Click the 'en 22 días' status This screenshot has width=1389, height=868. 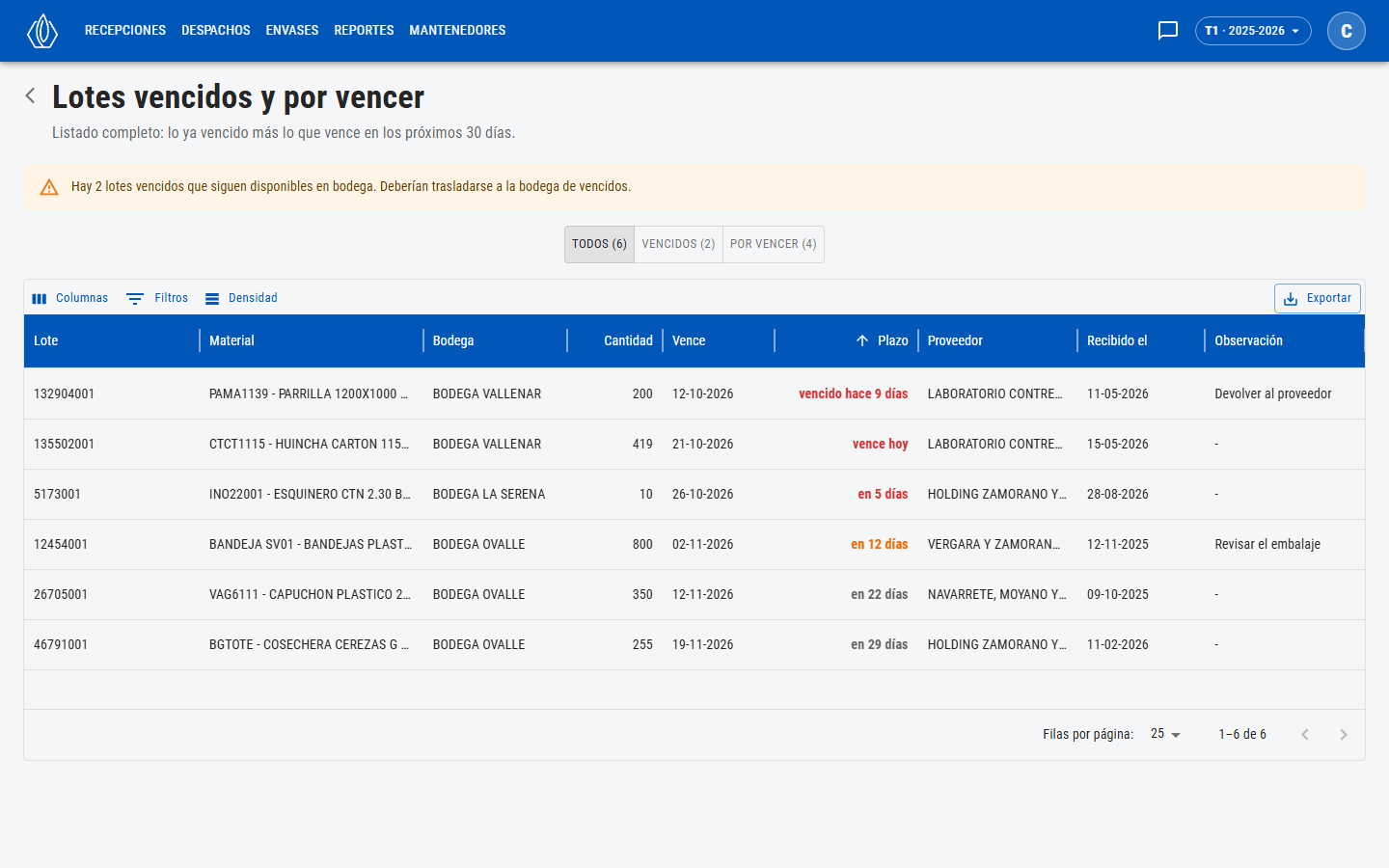[x=880, y=594]
